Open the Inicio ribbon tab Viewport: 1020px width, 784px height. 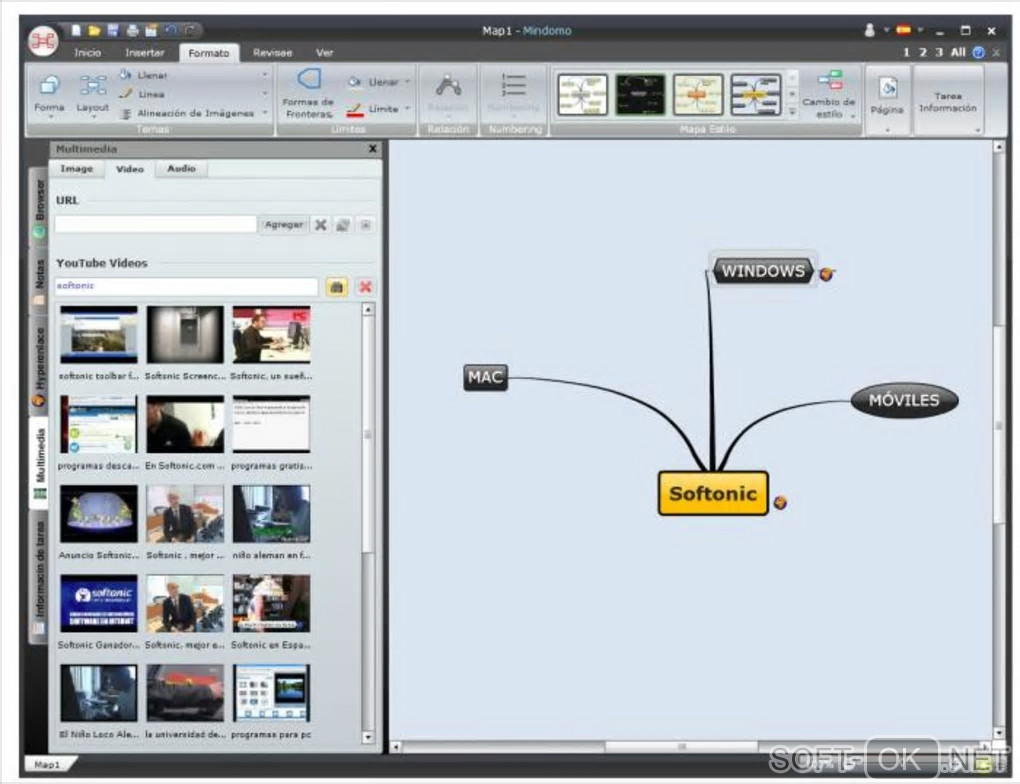[87, 53]
